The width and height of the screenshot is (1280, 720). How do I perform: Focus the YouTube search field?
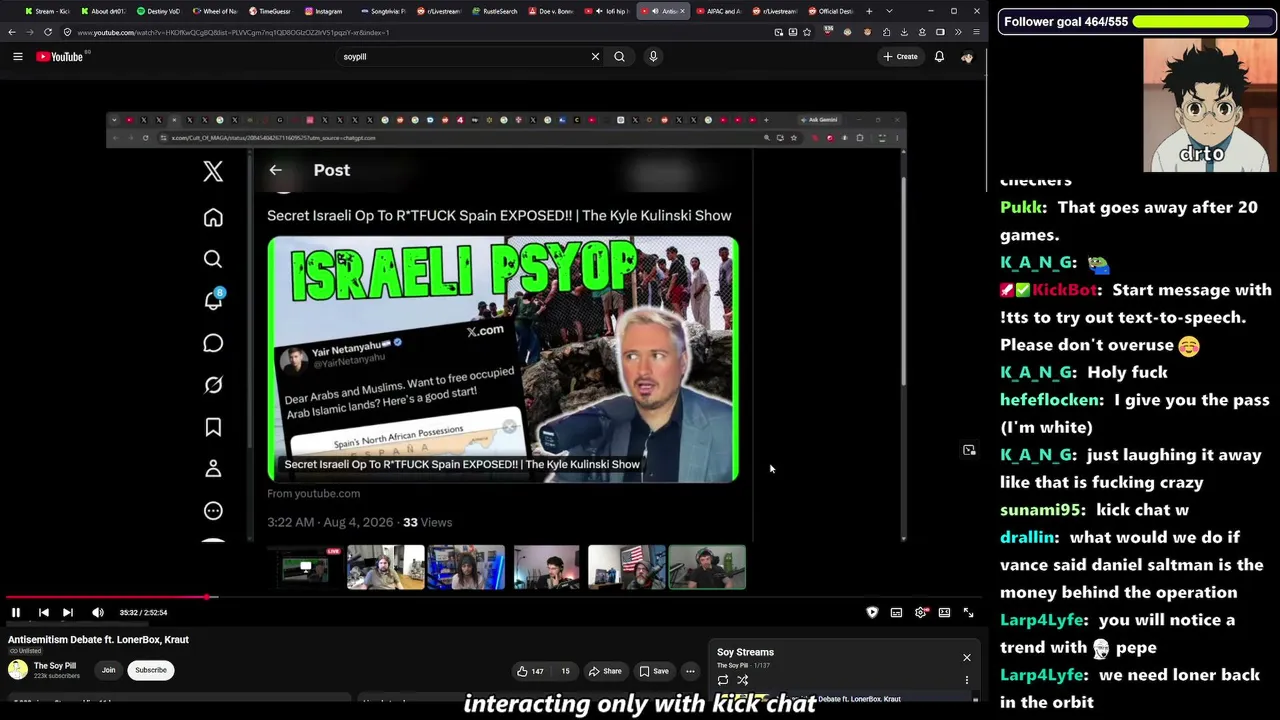click(463, 57)
